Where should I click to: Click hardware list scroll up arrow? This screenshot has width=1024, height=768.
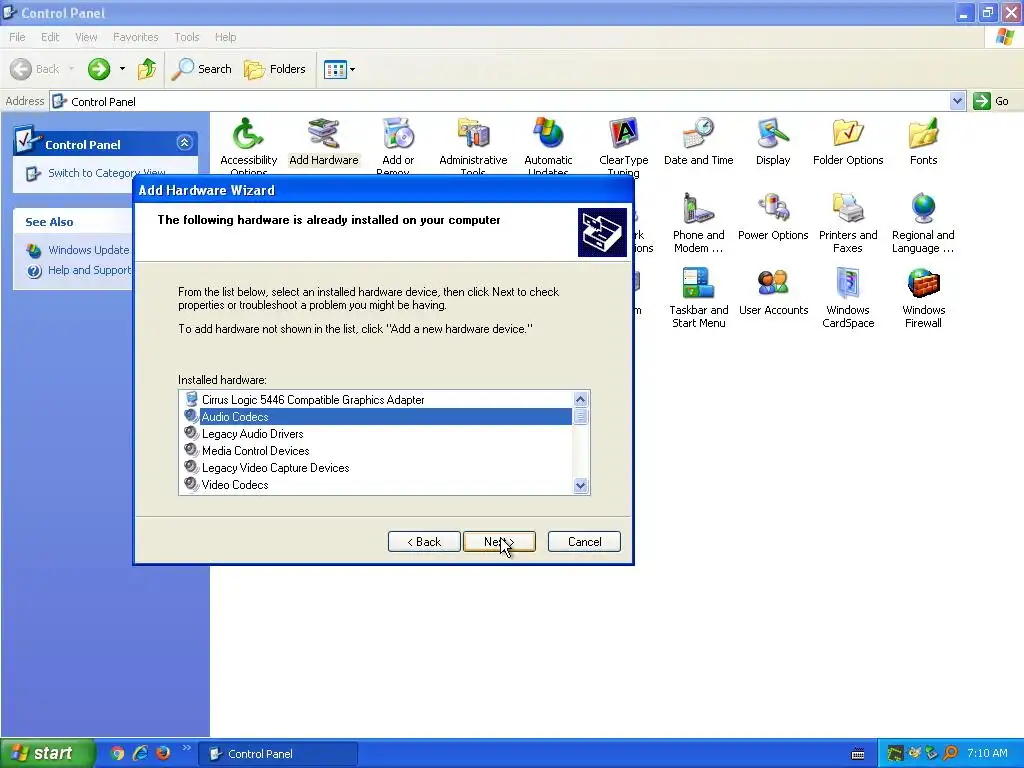[581, 399]
